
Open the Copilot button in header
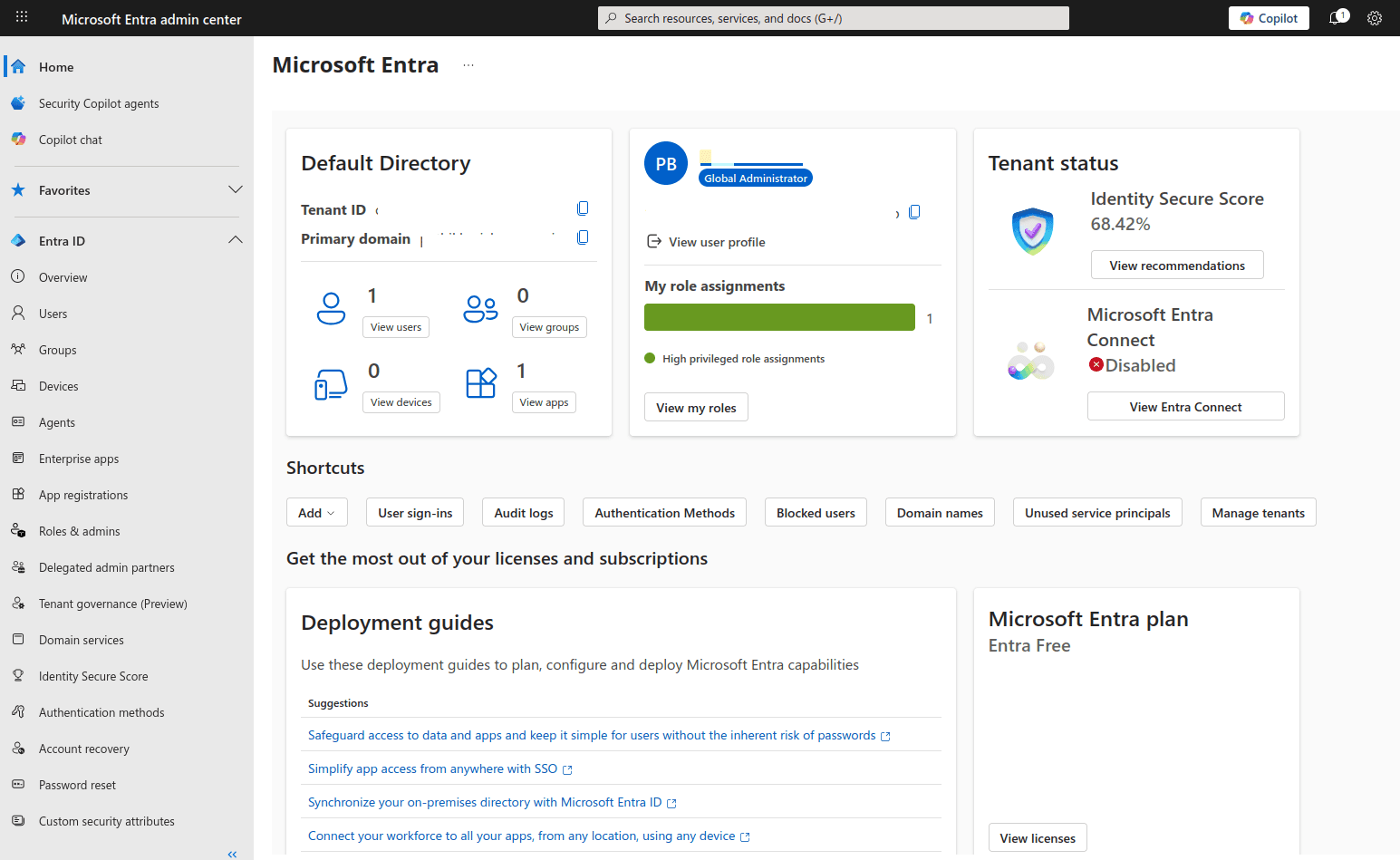pos(1269,18)
